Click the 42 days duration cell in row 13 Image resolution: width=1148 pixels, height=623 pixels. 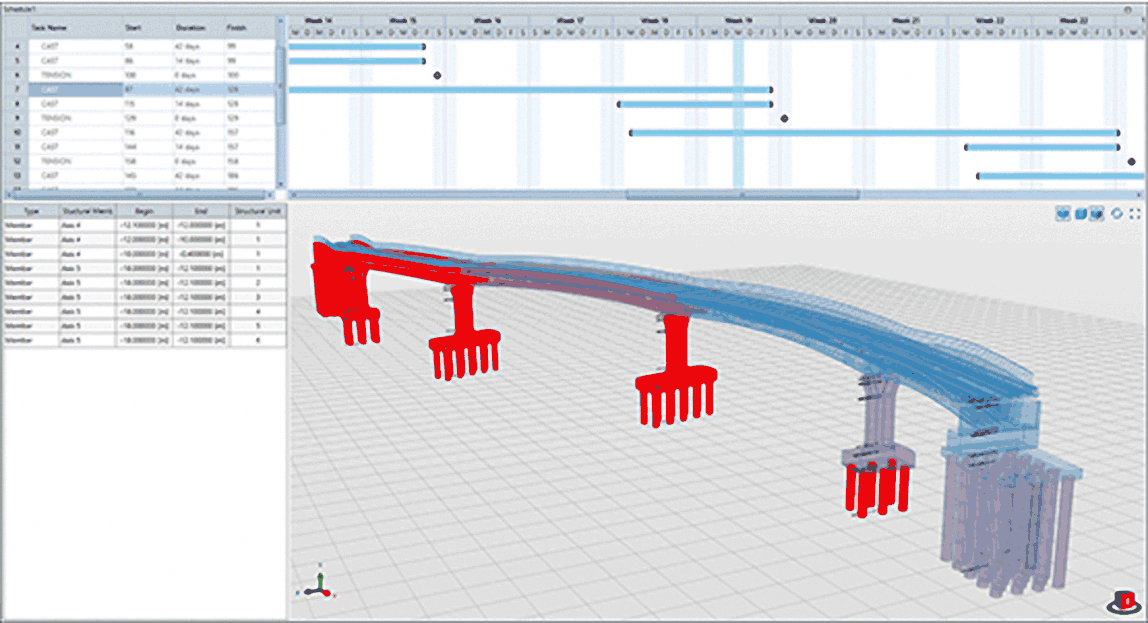pos(198,176)
